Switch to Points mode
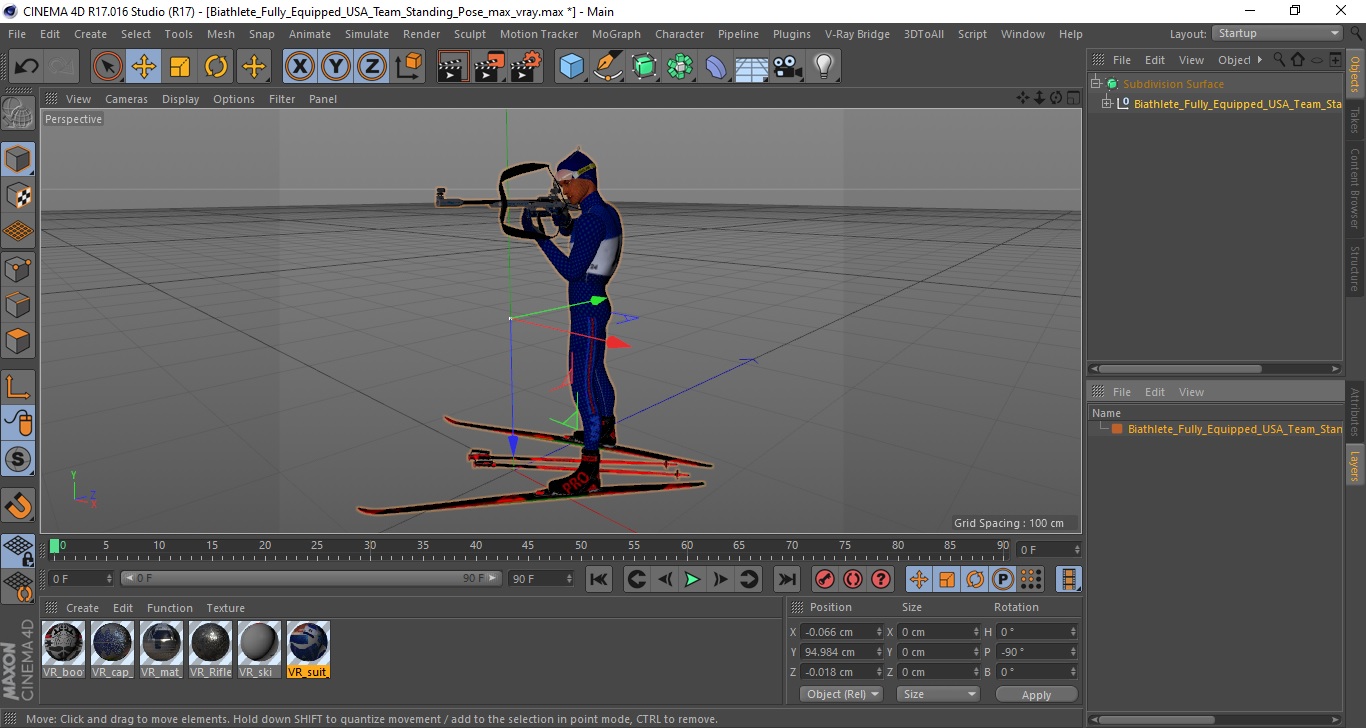 pyautogui.click(x=18, y=268)
